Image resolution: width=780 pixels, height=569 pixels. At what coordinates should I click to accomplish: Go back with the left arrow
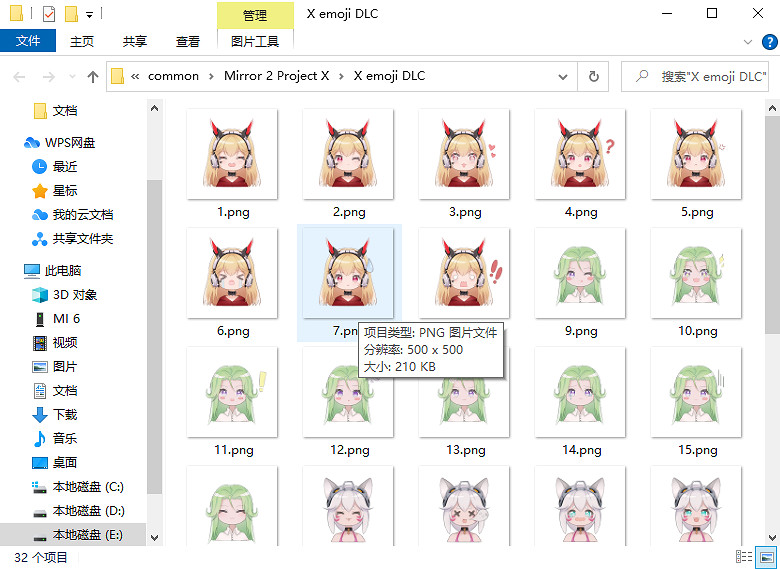19,77
